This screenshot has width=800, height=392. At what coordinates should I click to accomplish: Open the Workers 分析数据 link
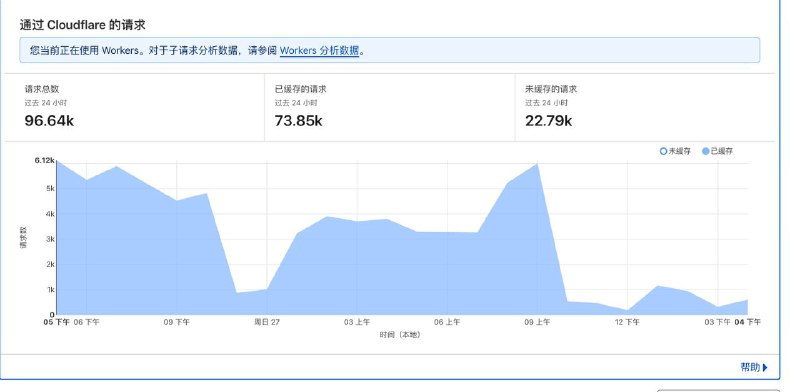pos(319,51)
